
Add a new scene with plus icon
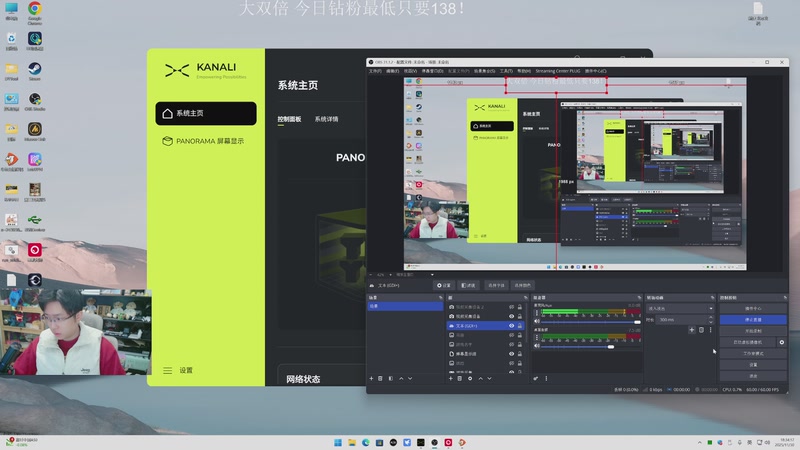pyautogui.click(x=371, y=379)
